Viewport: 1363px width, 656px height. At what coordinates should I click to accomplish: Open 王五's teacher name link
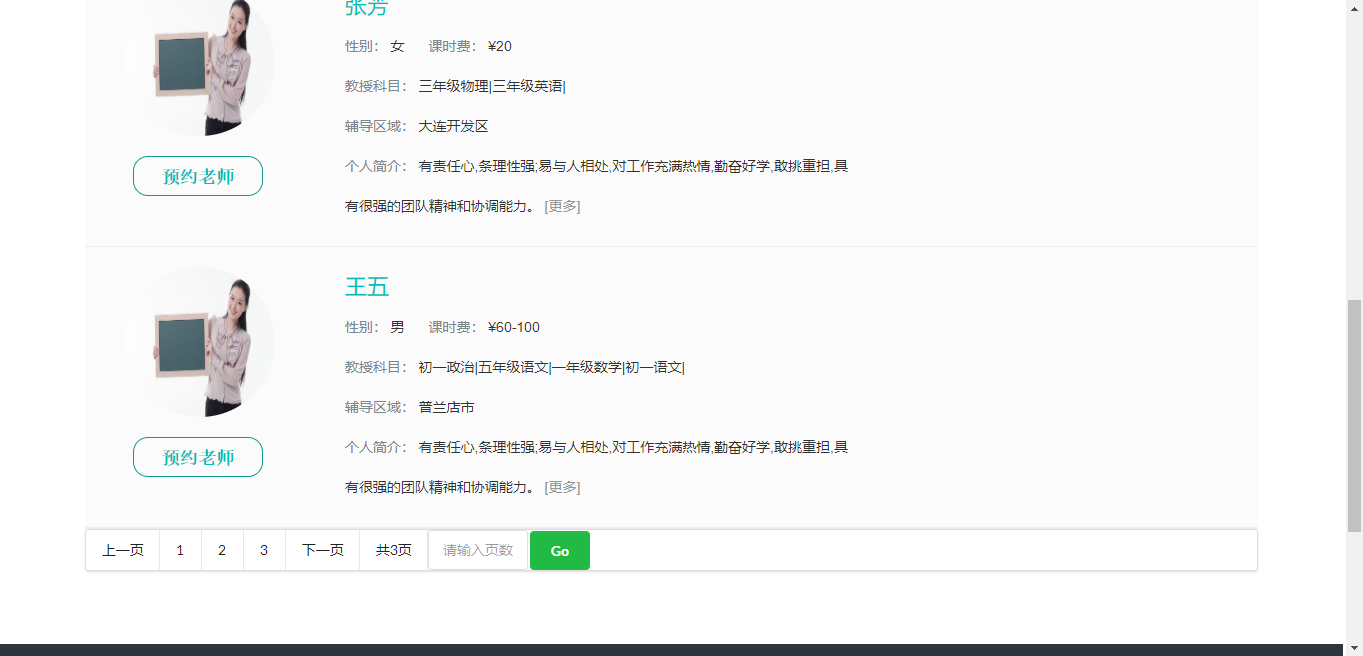367,287
